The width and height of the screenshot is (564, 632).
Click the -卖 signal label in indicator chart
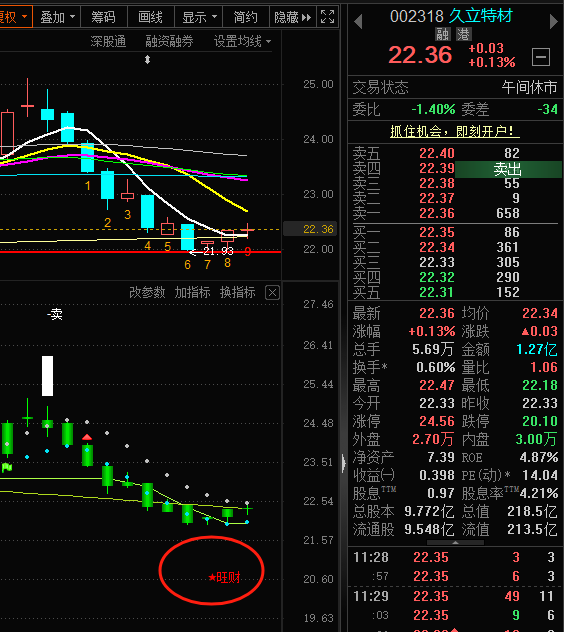(54, 314)
